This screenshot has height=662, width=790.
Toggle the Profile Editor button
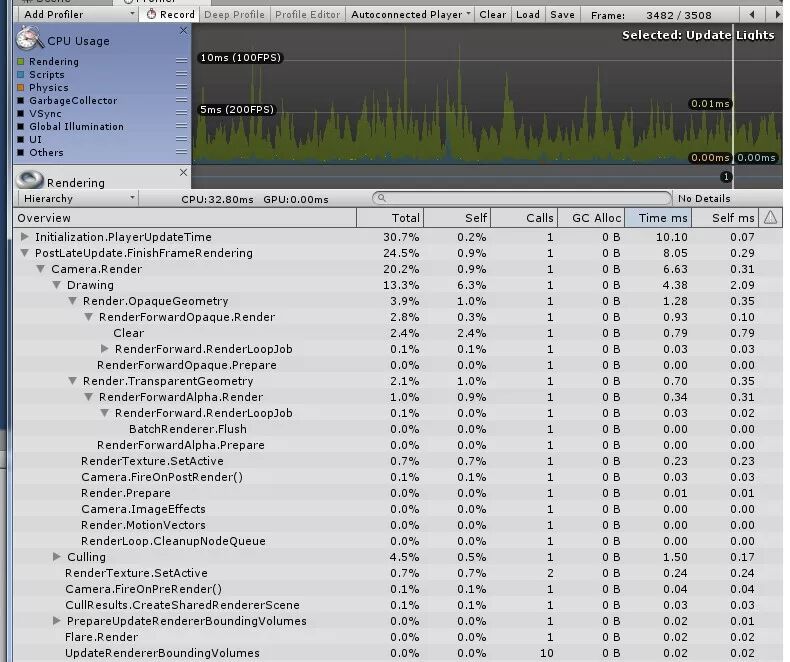[307, 15]
